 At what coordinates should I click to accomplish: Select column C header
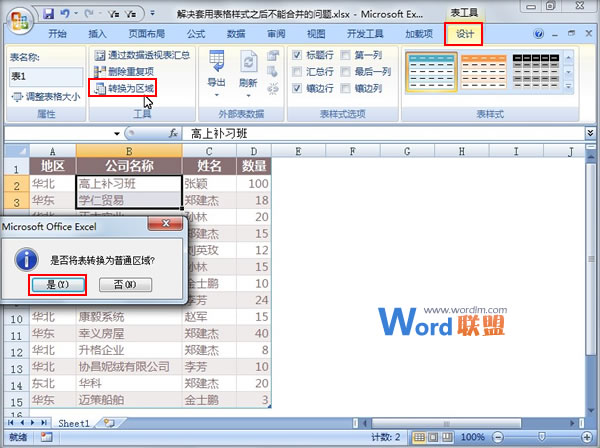209,151
